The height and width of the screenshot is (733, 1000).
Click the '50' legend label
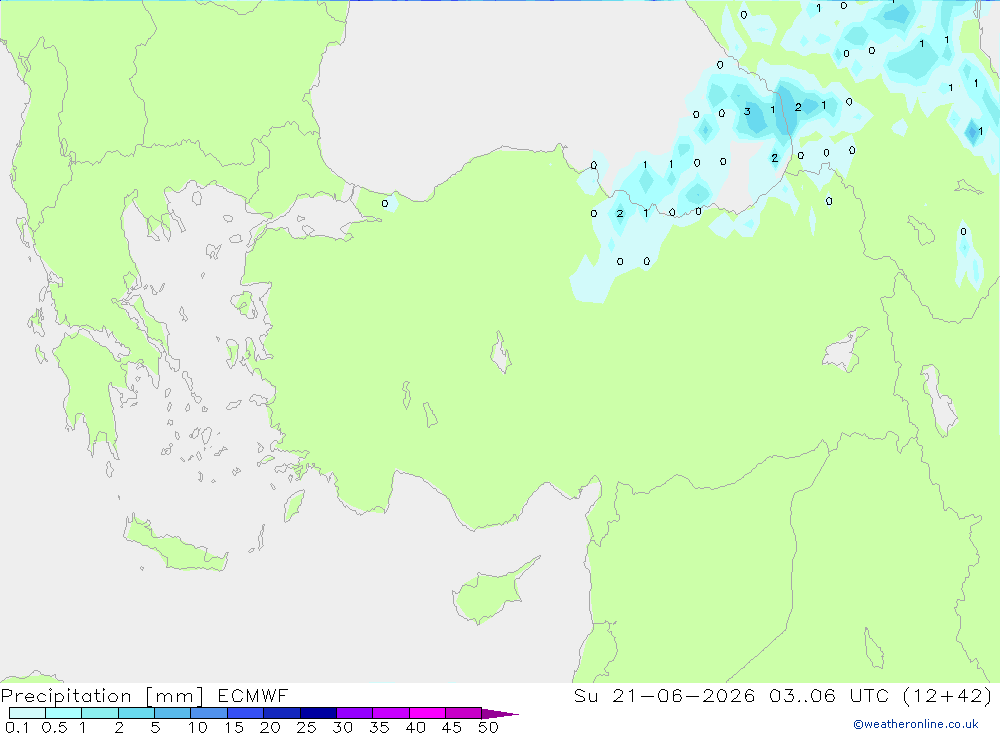click(488, 727)
